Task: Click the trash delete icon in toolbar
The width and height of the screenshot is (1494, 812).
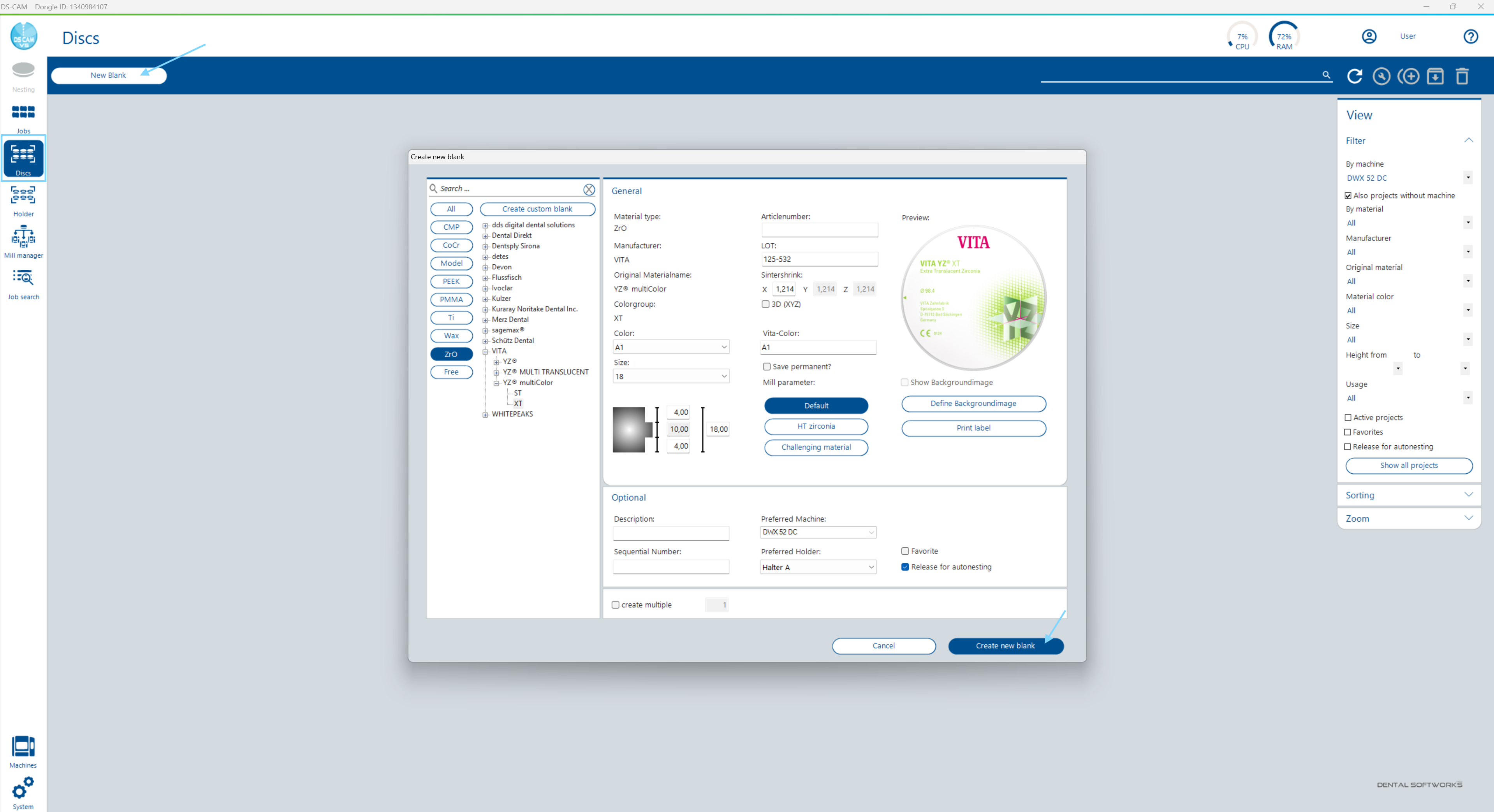Action: click(1462, 76)
